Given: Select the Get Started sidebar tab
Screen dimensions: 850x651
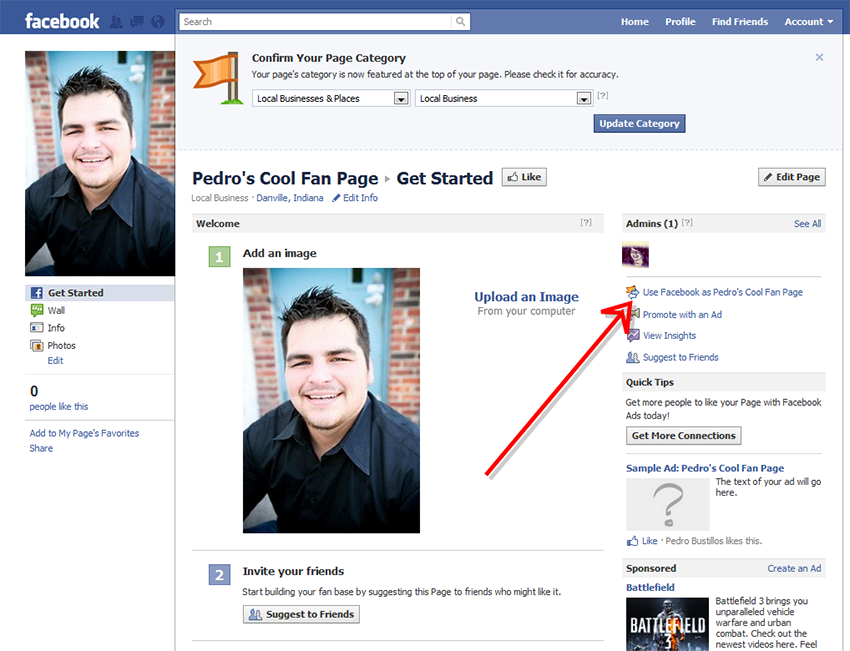Looking at the screenshot, I should coord(100,293).
